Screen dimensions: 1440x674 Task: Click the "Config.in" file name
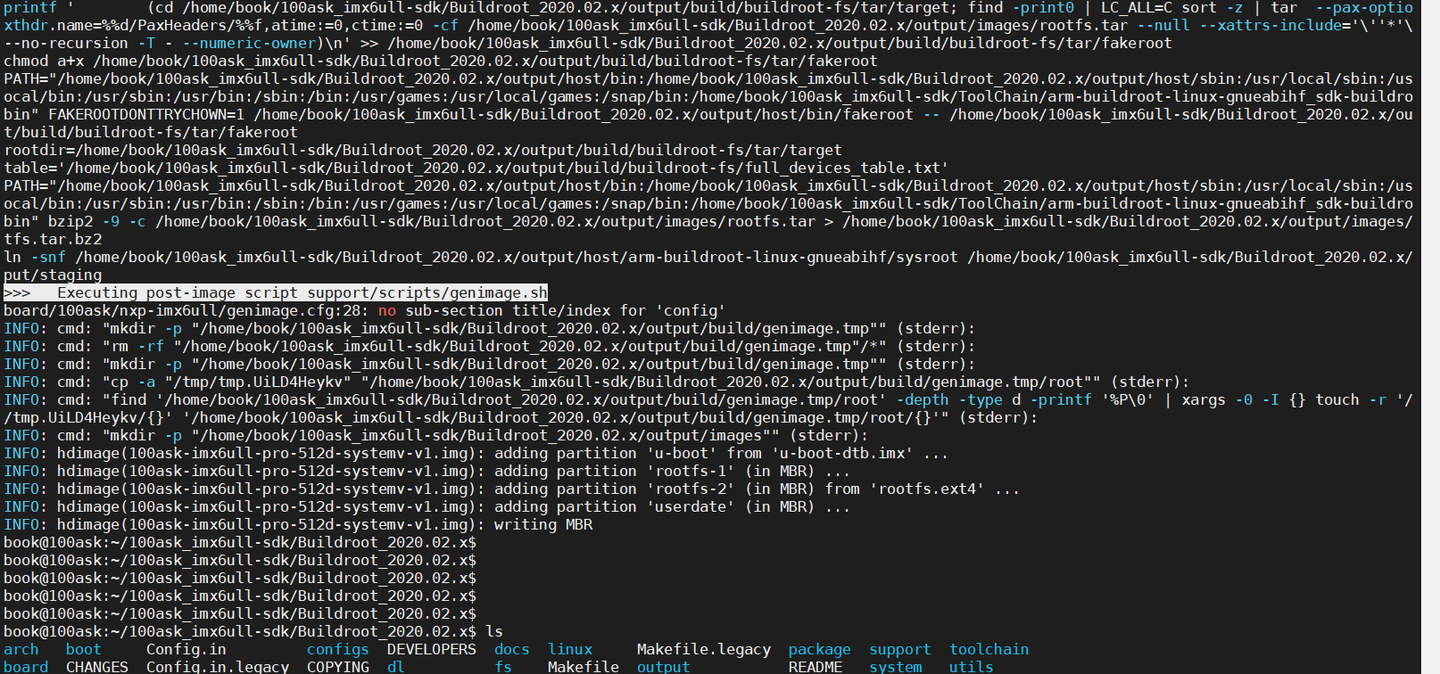click(186, 649)
